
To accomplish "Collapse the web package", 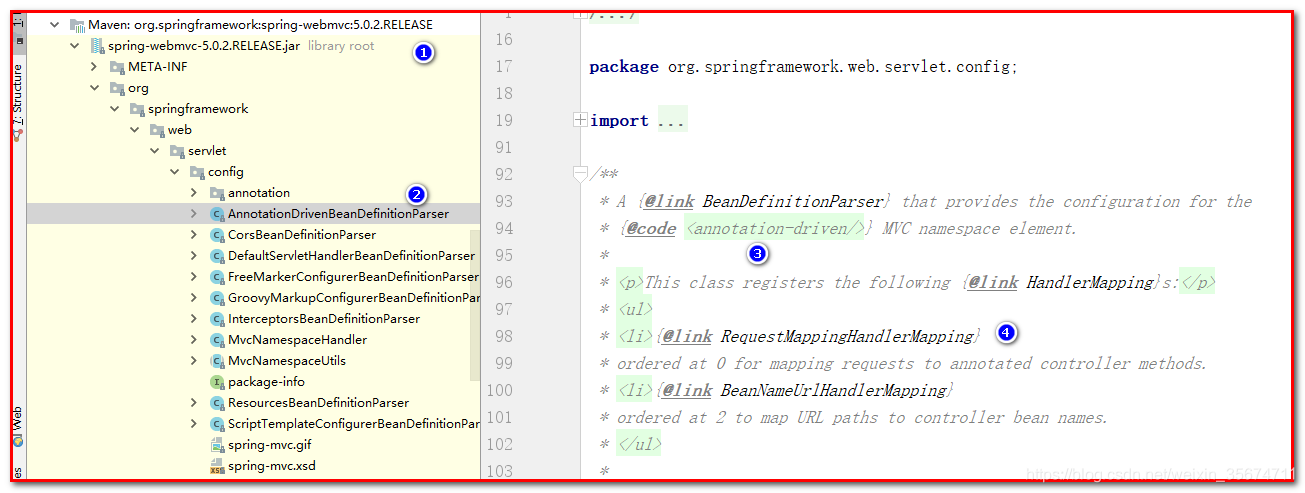I will coord(134,129).
